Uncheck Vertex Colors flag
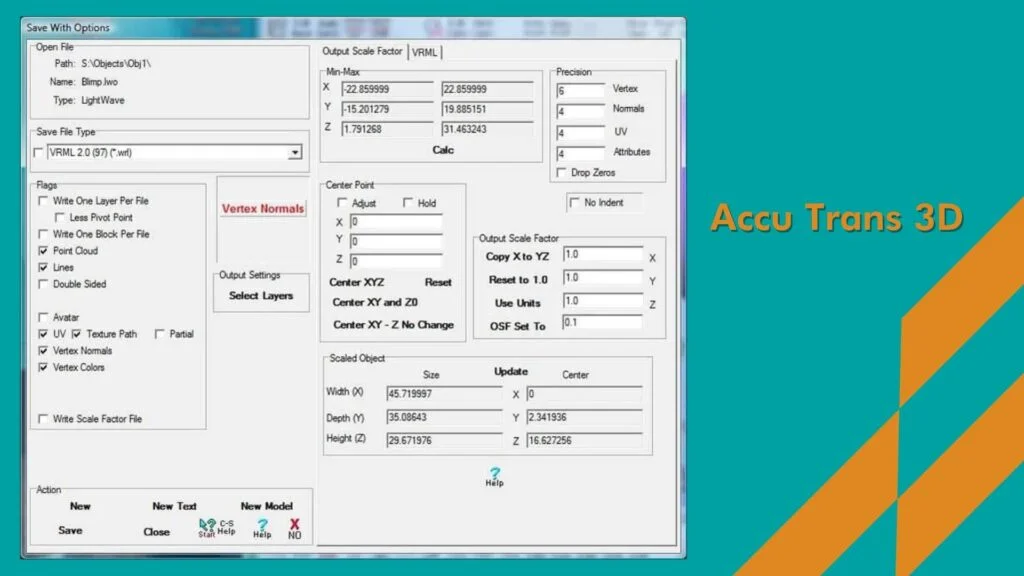 point(43,367)
